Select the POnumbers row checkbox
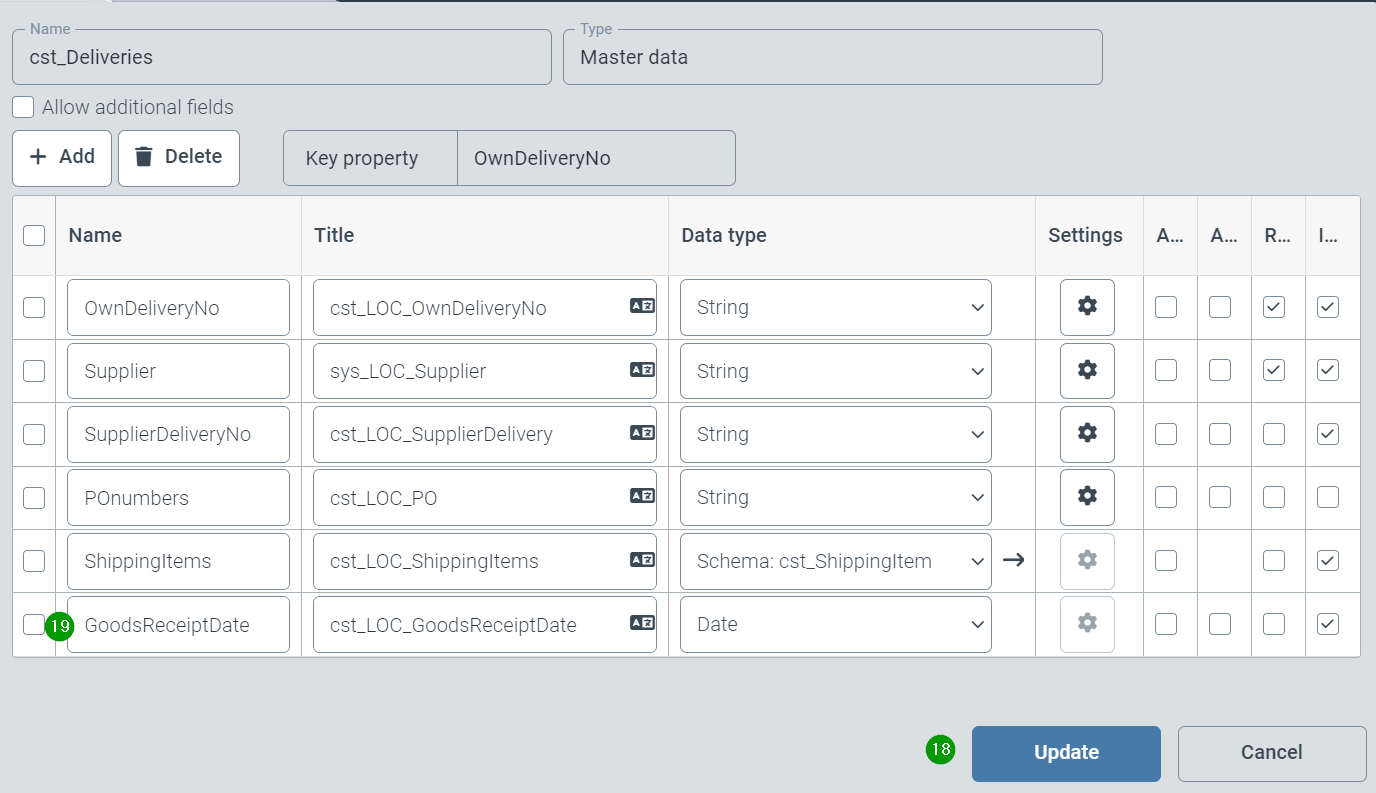The width and height of the screenshot is (1376, 793). (x=34, y=497)
